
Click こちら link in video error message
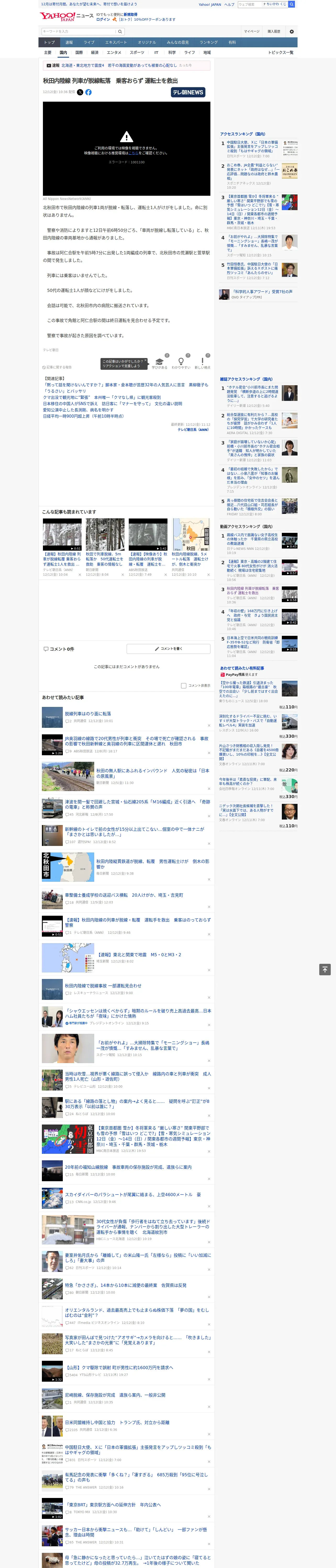(x=133, y=153)
